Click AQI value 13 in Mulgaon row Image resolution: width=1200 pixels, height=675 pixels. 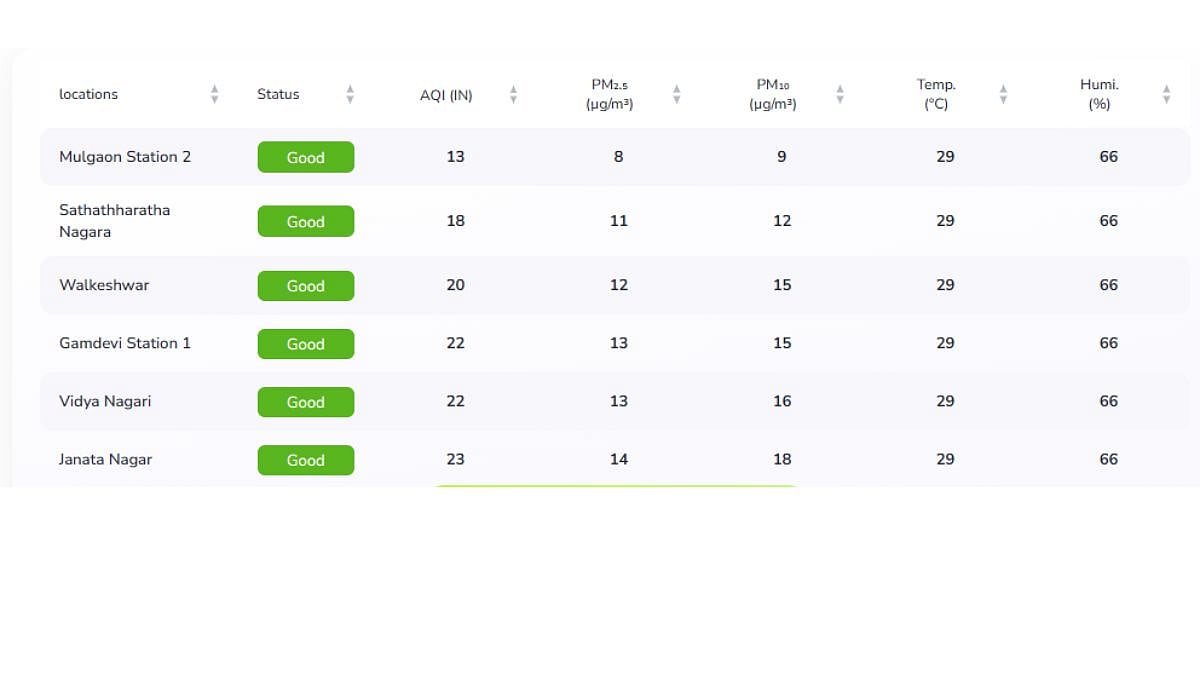tap(456, 157)
